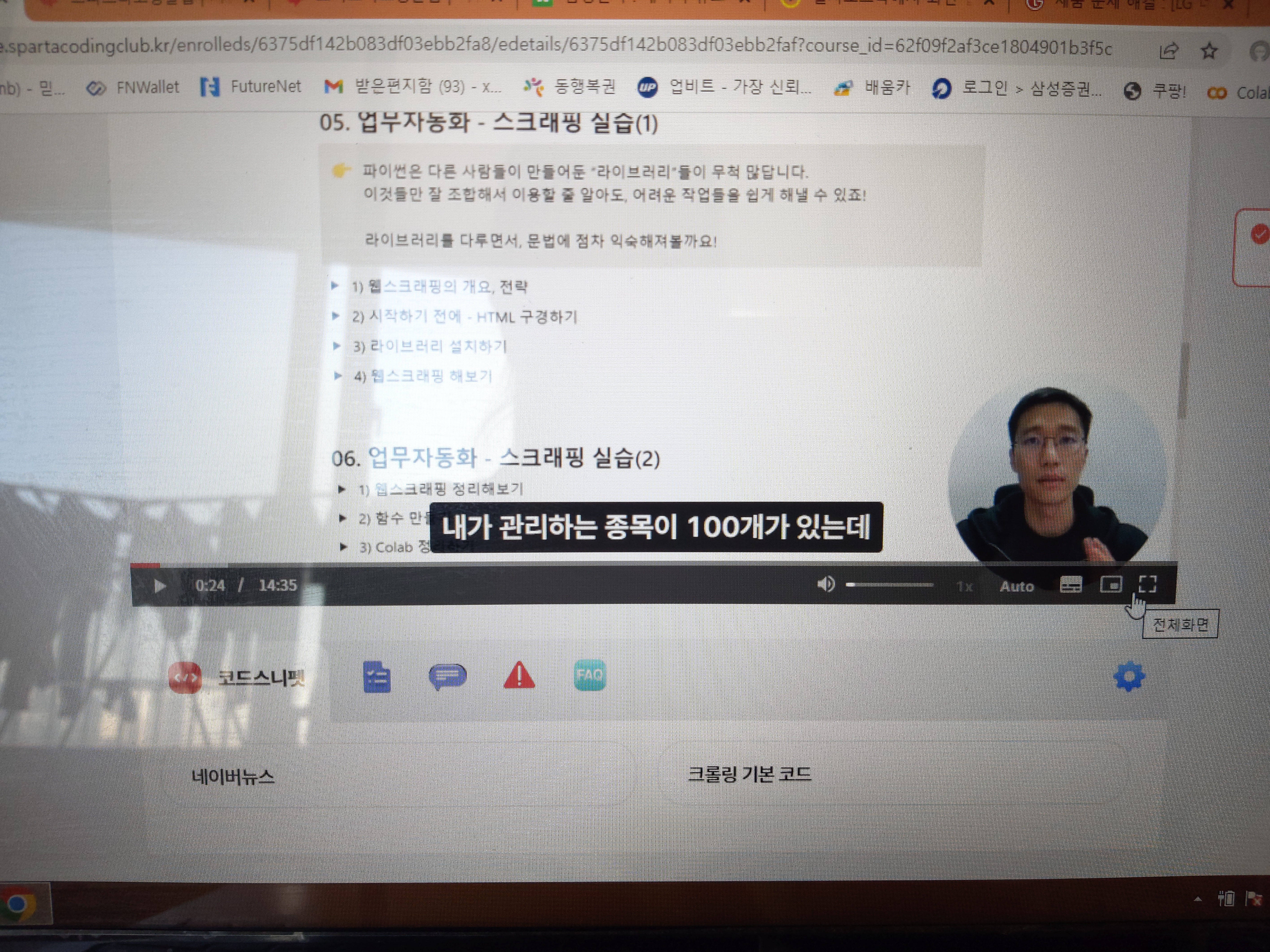1270x952 pixels.
Task: Open the 쿠팡! bookmark
Action: (1155, 91)
